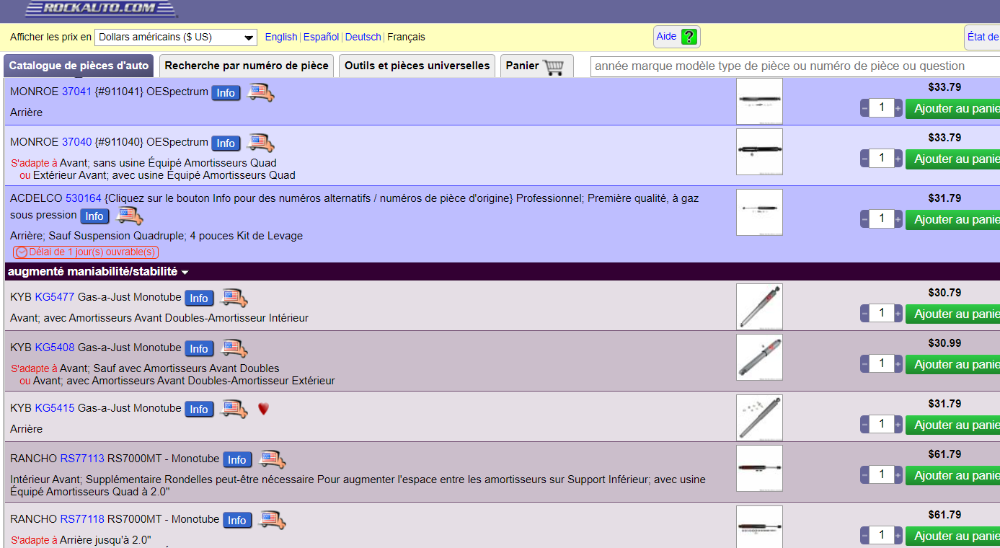The height and width of the screenshot is (548, 1000).
Task: View thumbnail image of KYB KG5408
Action: [759, 357]
